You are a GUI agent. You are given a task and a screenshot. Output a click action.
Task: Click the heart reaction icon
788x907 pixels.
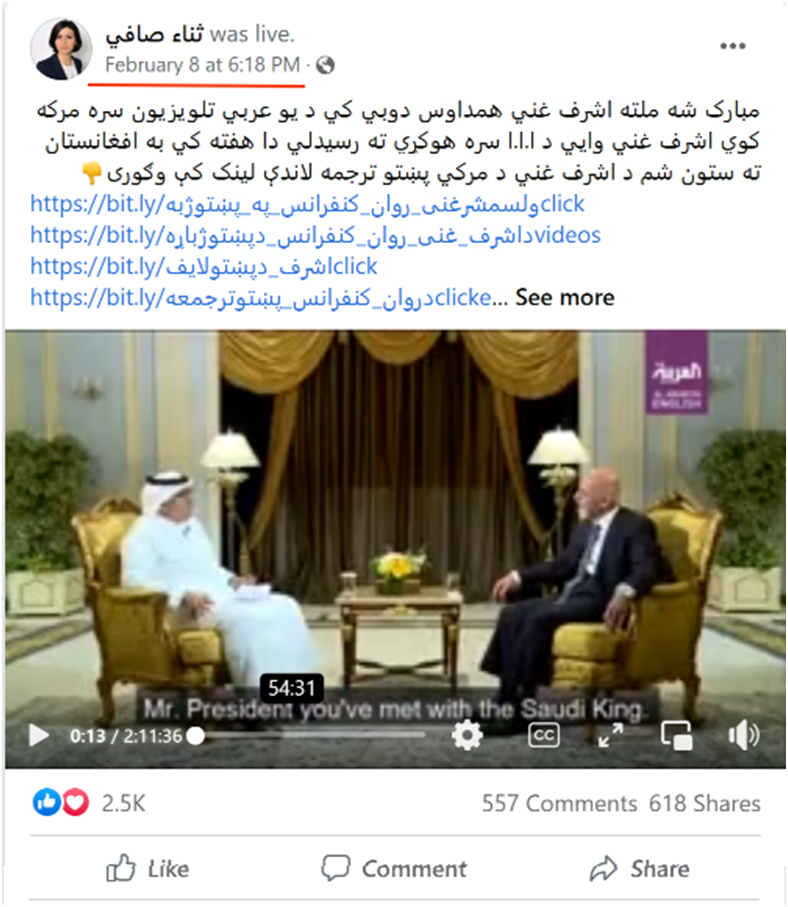click(x=75, y=802)
